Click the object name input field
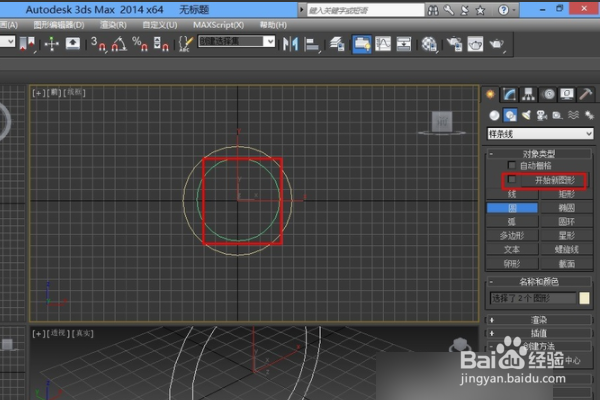 [533, 298]
